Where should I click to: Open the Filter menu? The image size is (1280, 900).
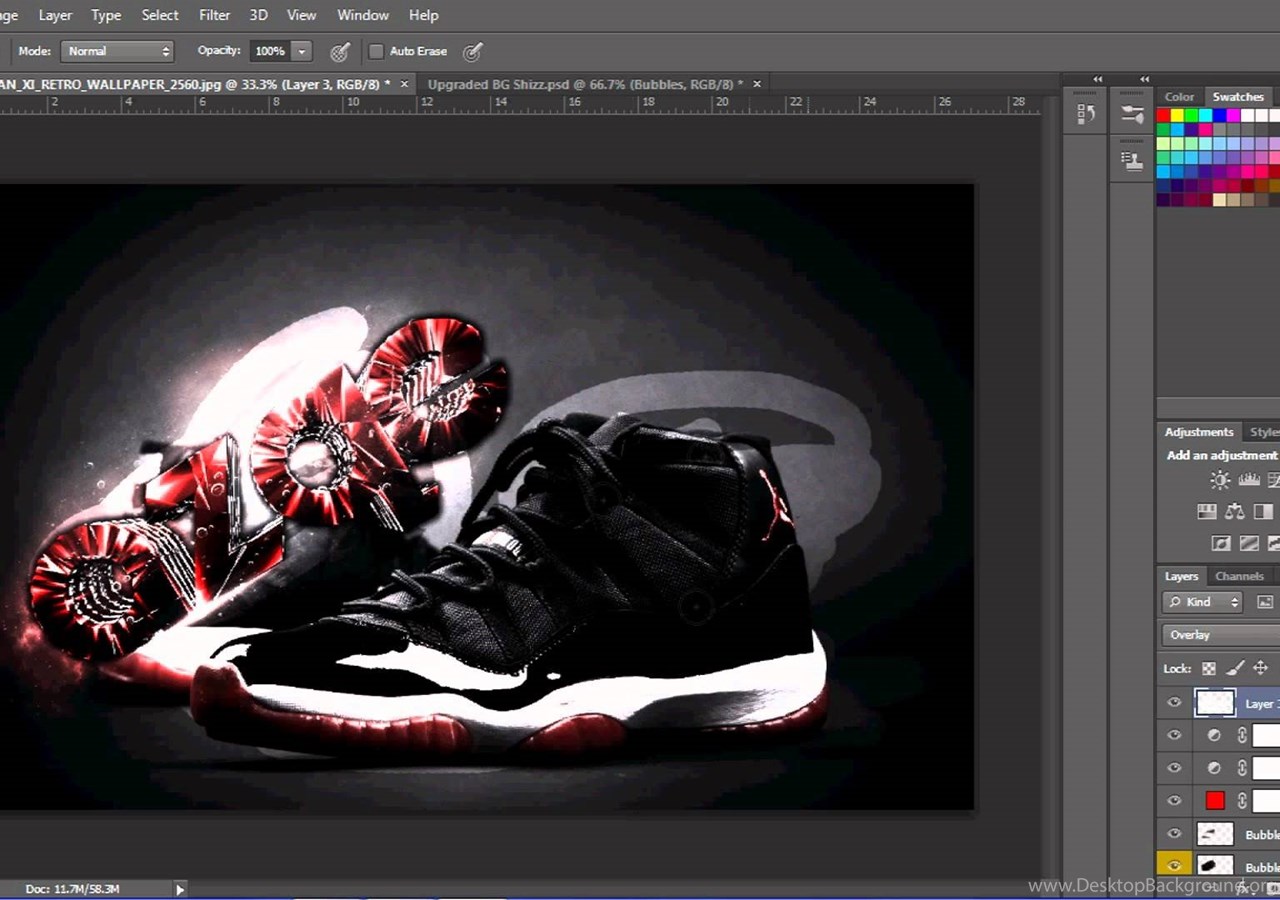(x=214, y=15)
